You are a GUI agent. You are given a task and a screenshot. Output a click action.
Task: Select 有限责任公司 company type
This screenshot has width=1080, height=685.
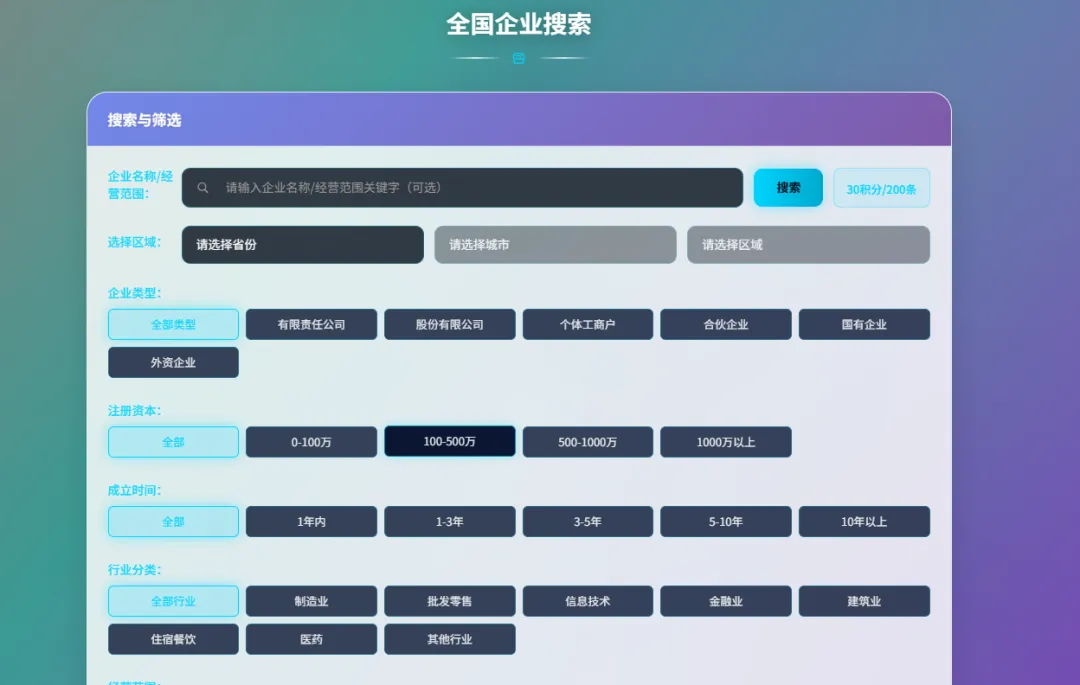pos(311,323)
